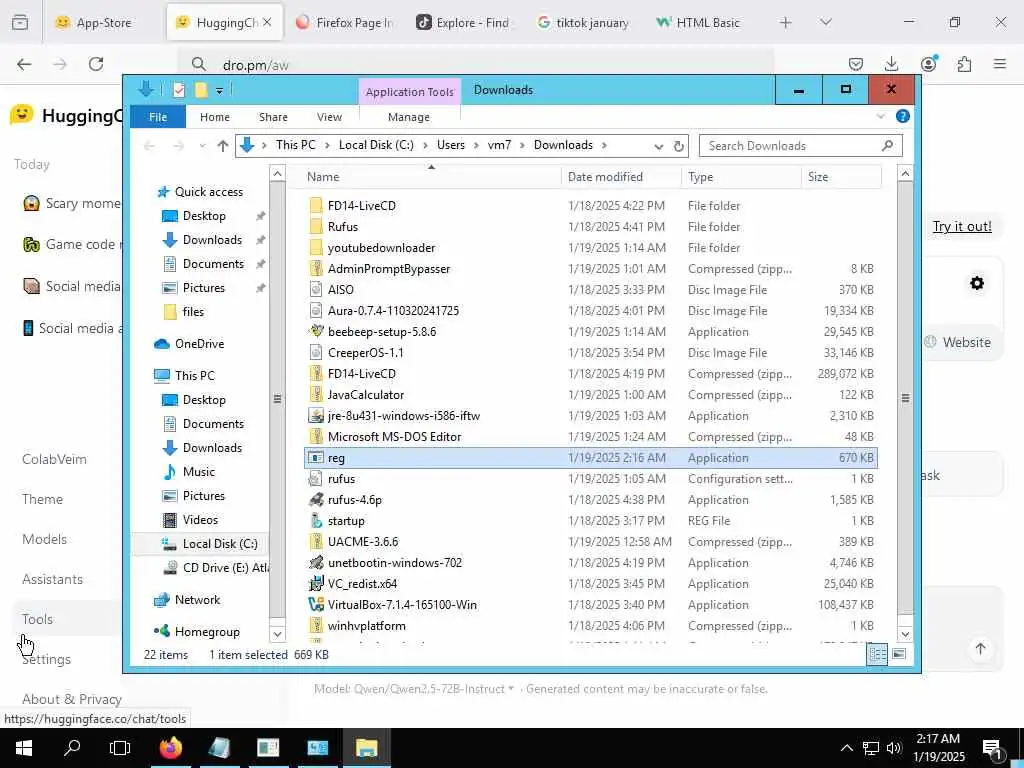1024x768 pixels.
Task: Click Properties icon in quick access toolbar
Action: (179, 90)
